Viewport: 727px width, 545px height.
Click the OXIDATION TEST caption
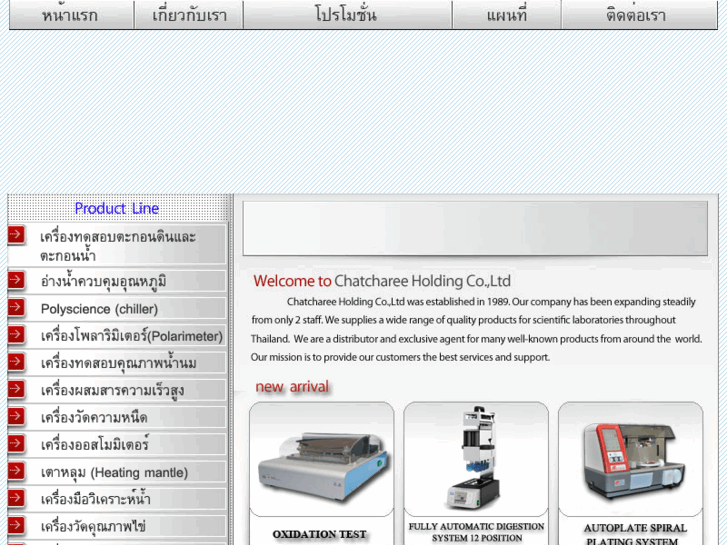(319, 534)
